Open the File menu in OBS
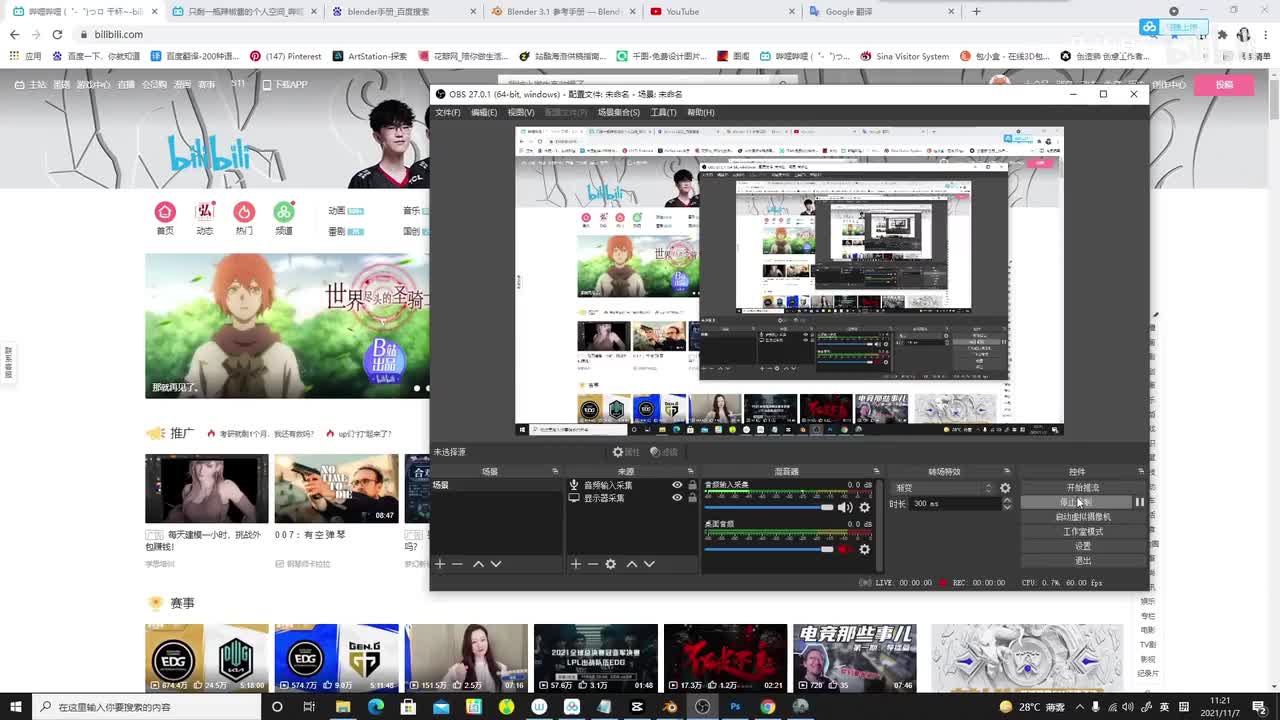The width and height of the screenshot is (1280, 720). (x=448, y=112)
